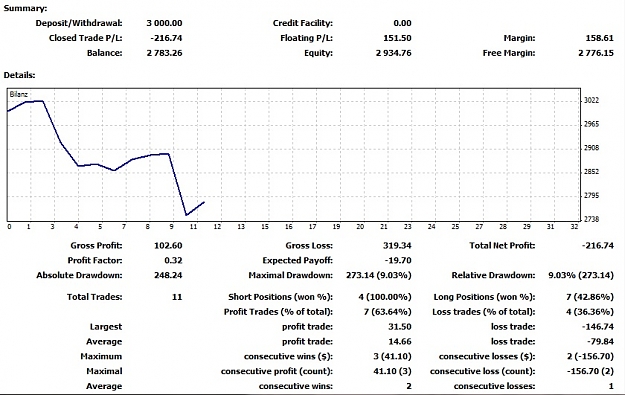Select Long Positions value 7 (42.86%)
Viewport: 625px width, 395px height.
pos(590,297)
